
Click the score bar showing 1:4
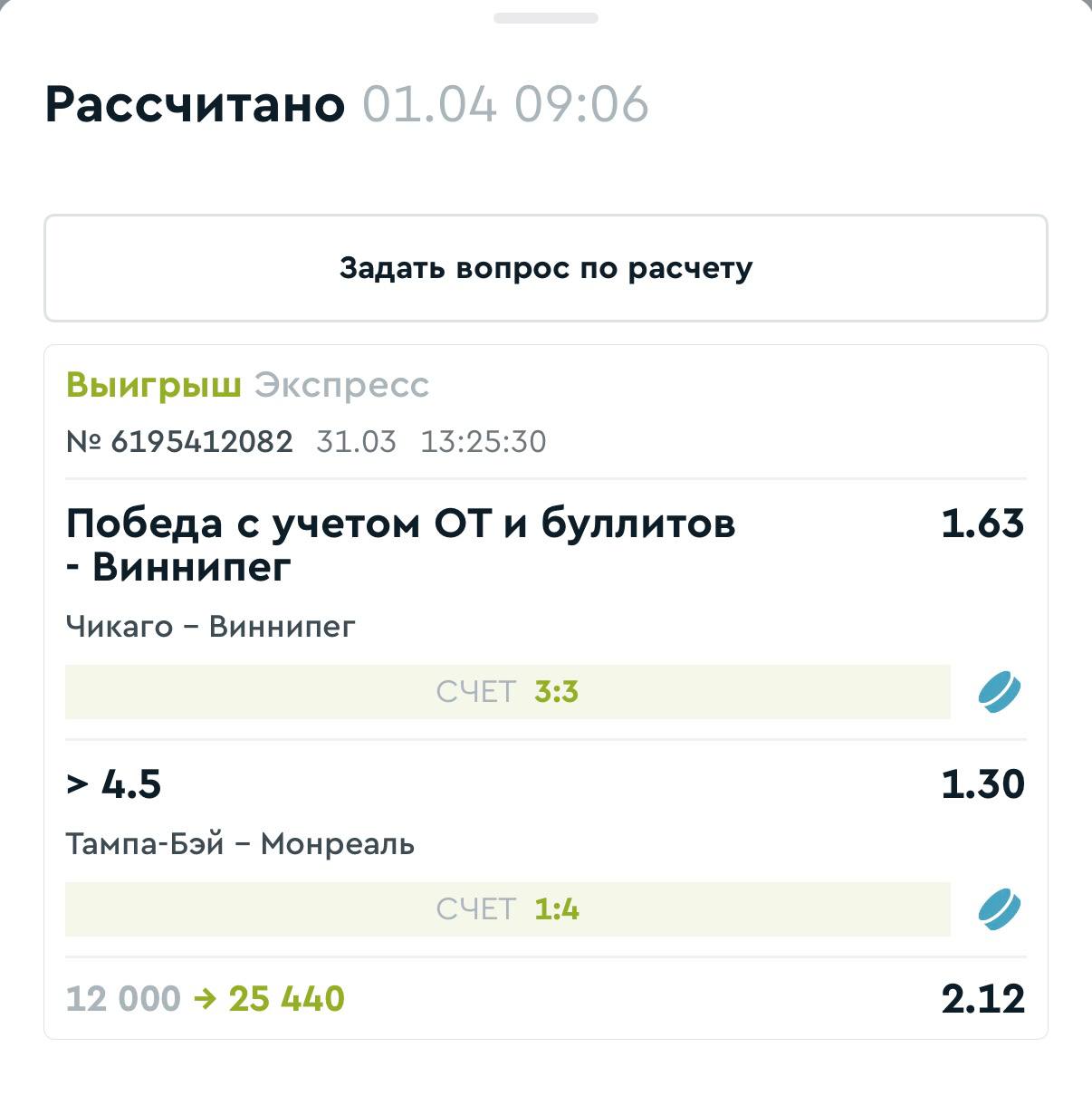507,909
